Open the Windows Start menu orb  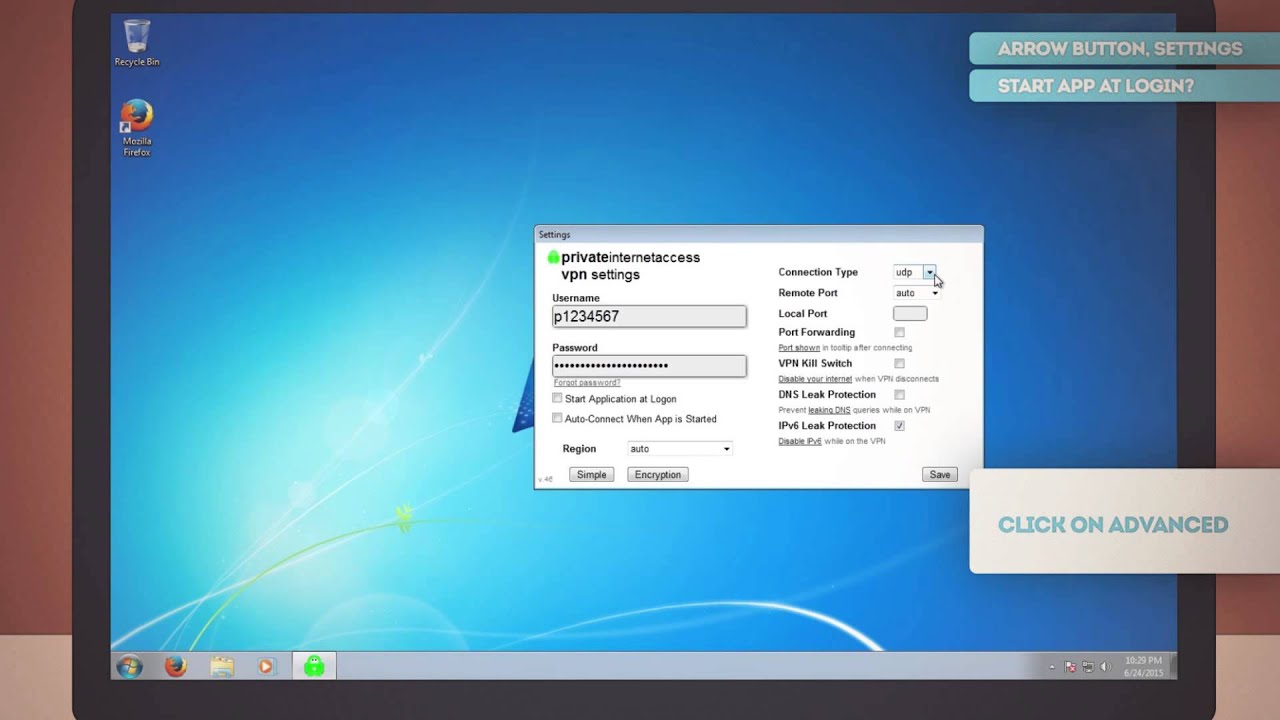(x=130, y=666)
